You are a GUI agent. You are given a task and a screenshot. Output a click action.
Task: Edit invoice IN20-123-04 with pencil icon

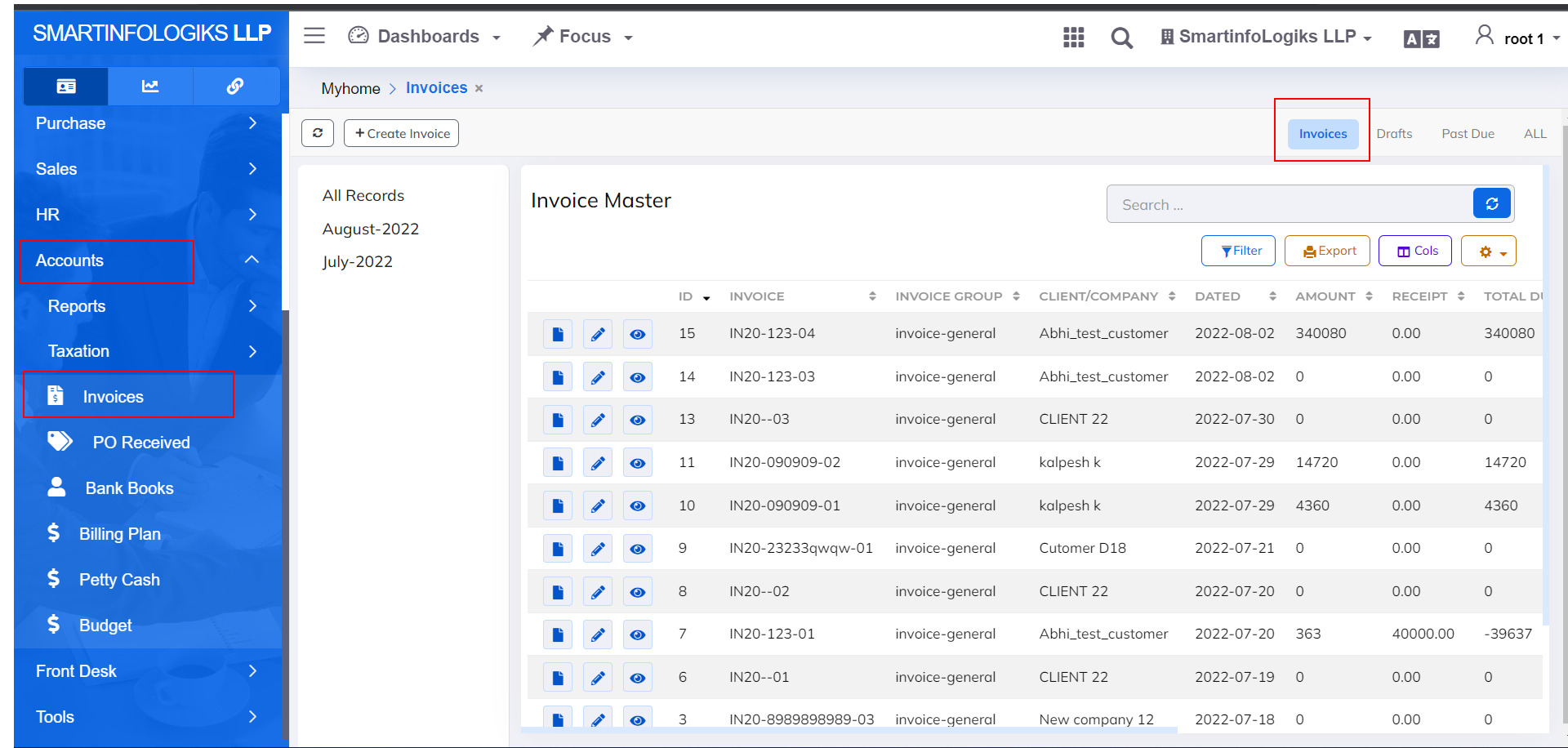tap(598, 334)
